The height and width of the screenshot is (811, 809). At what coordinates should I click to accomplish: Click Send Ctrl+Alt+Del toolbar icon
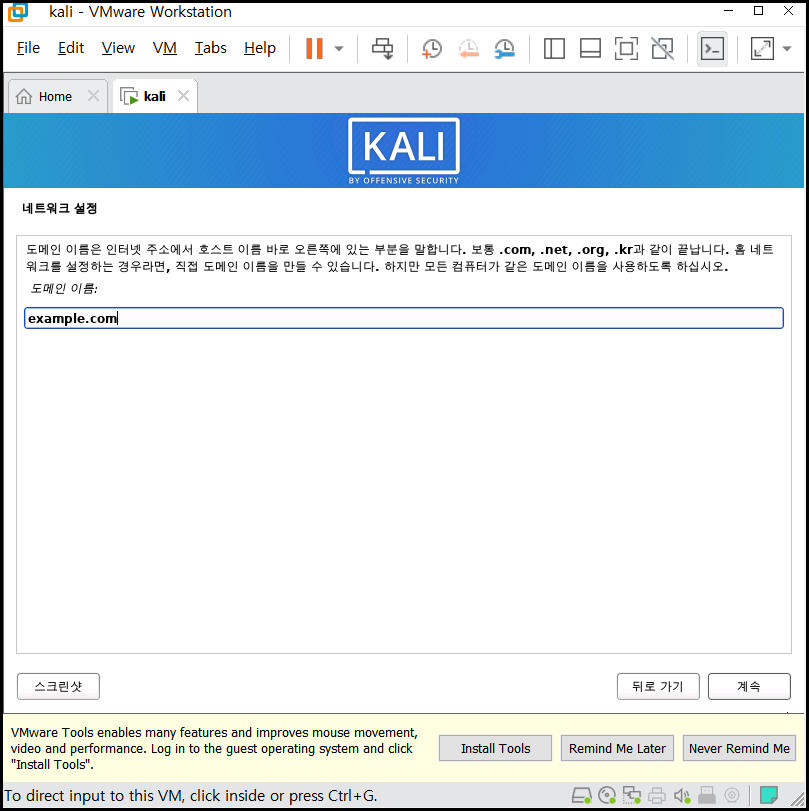382,49
